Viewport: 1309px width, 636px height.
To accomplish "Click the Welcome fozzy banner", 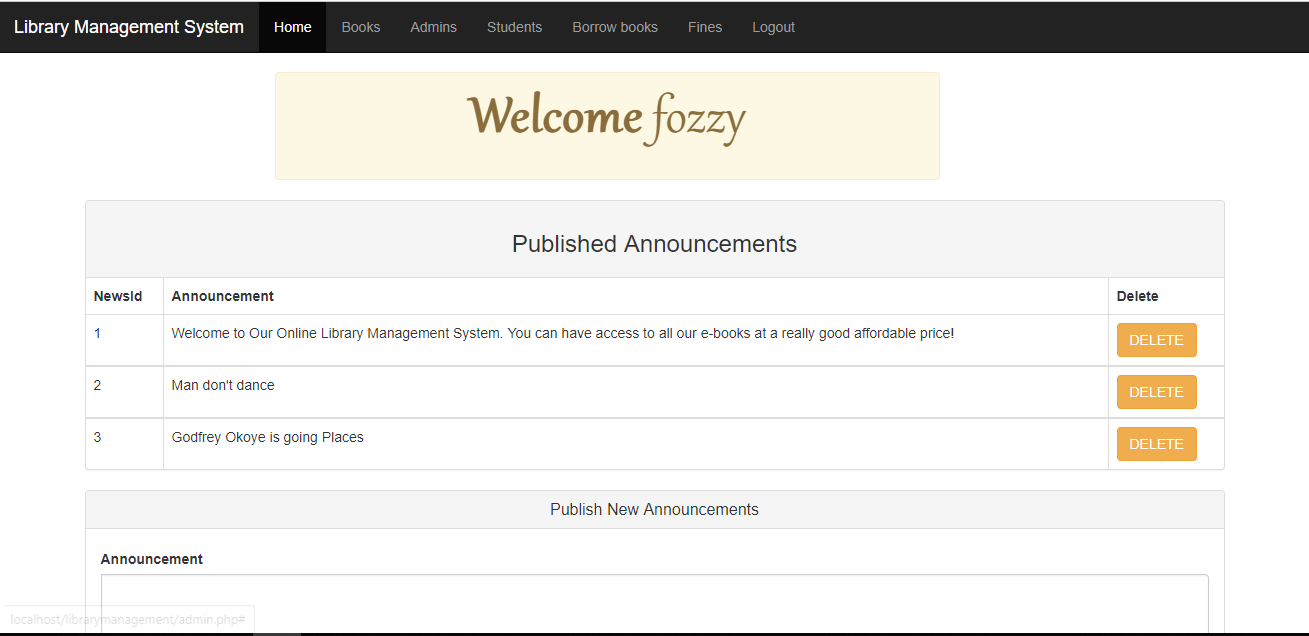I will pos(606,120).
